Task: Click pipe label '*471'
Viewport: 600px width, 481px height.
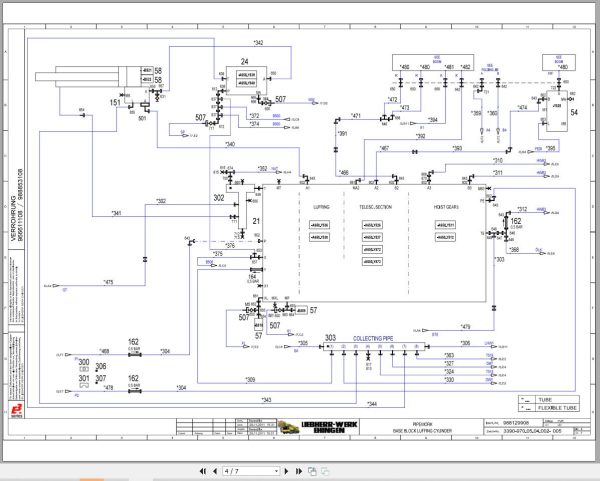Action: (x=355, y=116)
